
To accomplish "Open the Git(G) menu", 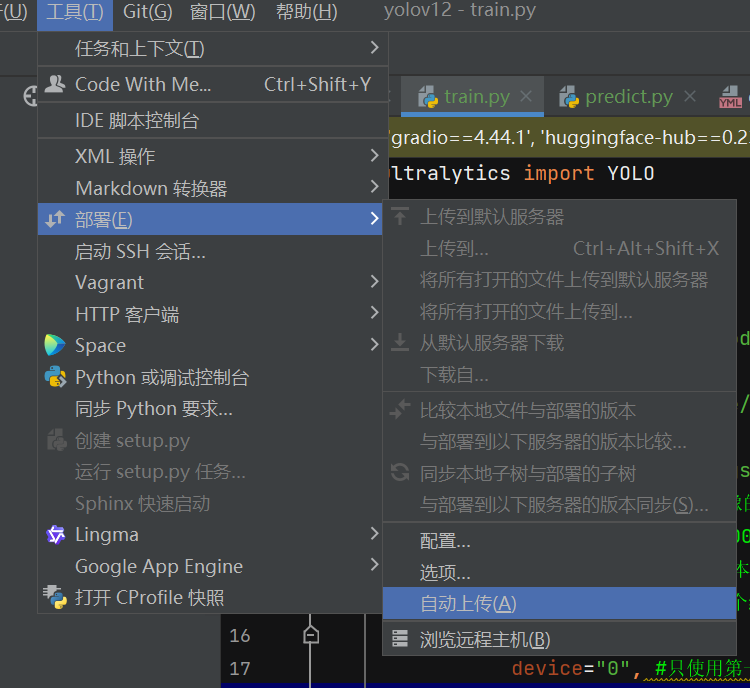I will [x=147, y=11].
